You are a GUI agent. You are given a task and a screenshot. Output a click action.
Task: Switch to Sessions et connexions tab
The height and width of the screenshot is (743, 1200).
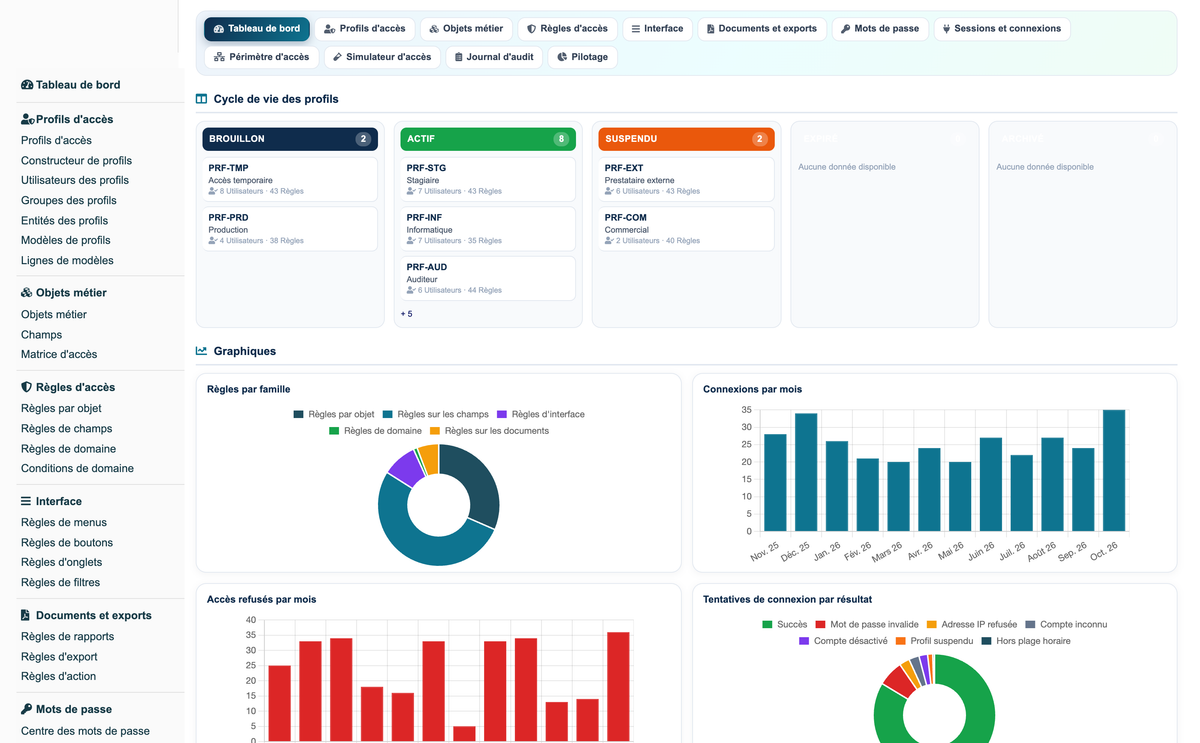pyautogui.click(x=1002, y=29)
